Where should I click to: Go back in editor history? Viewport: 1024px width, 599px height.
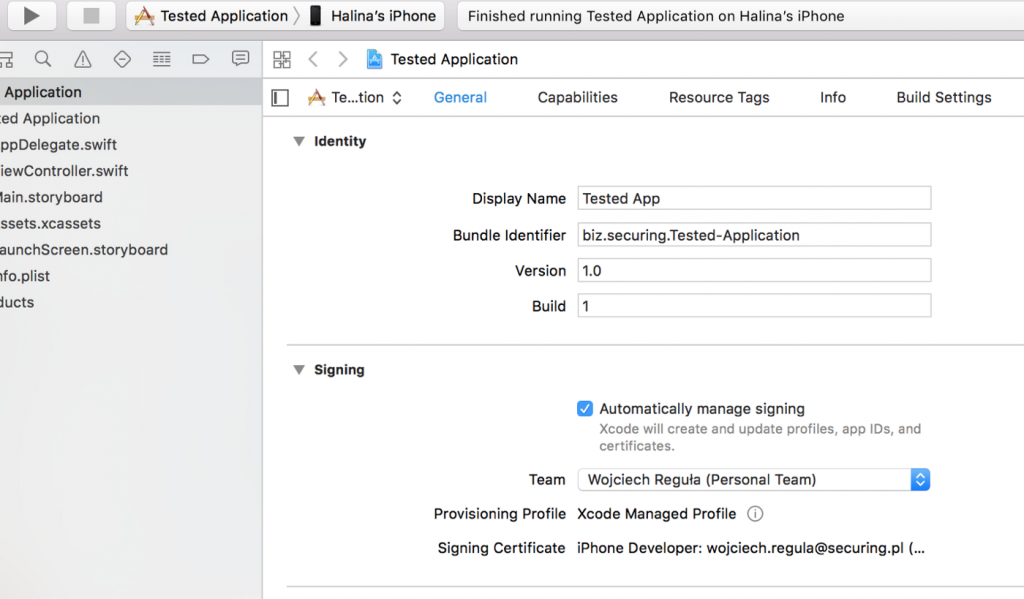point(313,59)
